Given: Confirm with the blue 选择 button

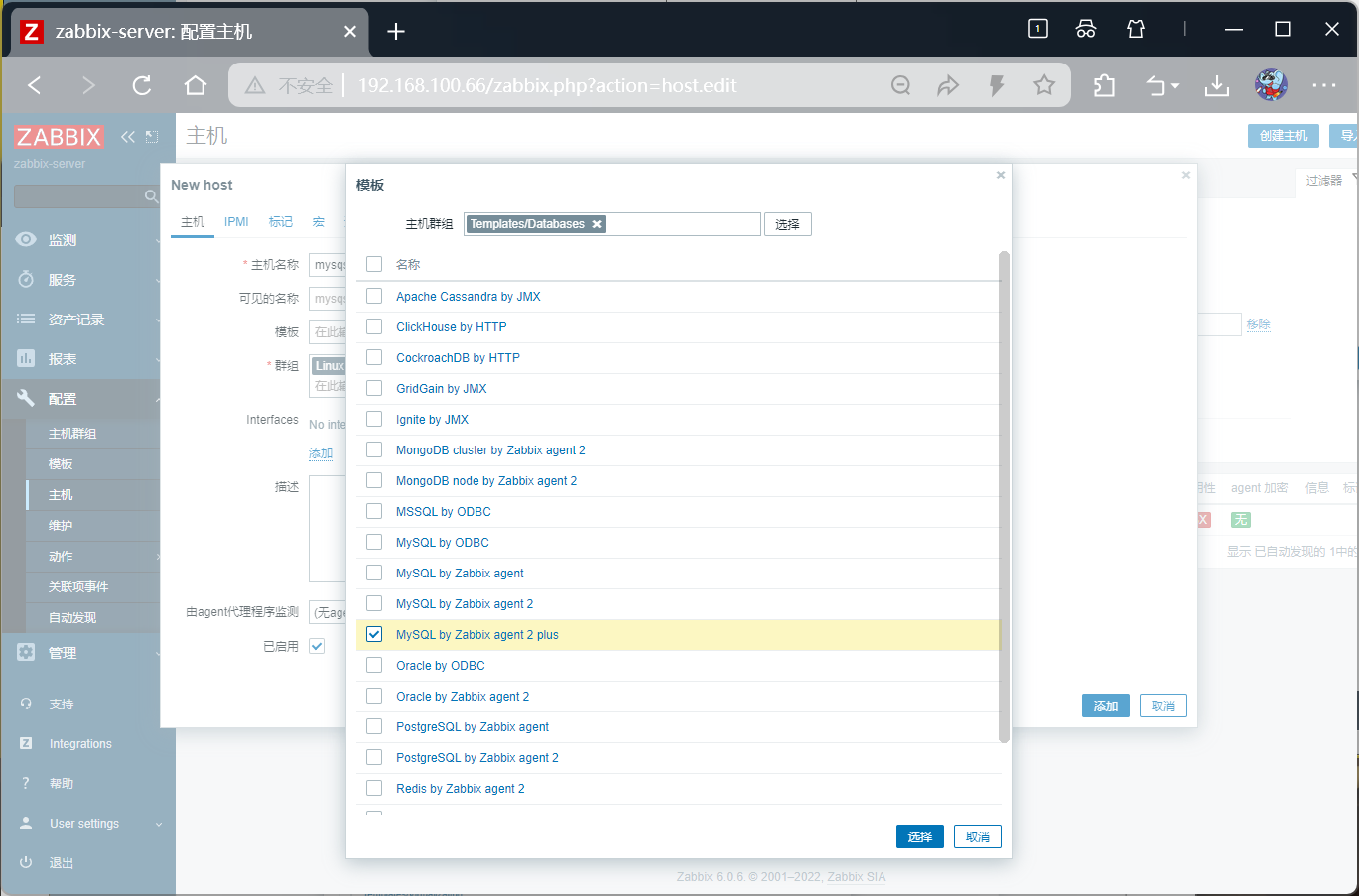Looking at the screenshot, I should click(920, 836).
